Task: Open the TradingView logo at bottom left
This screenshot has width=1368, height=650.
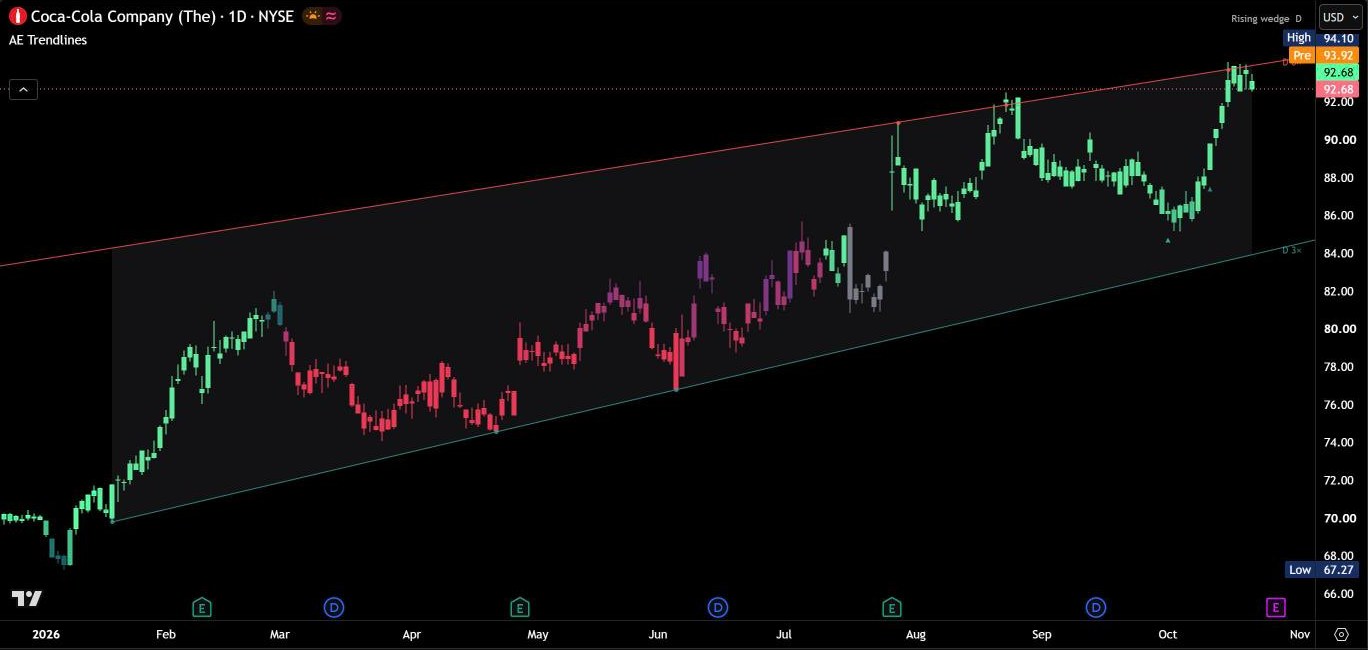Action: point(27,598)
